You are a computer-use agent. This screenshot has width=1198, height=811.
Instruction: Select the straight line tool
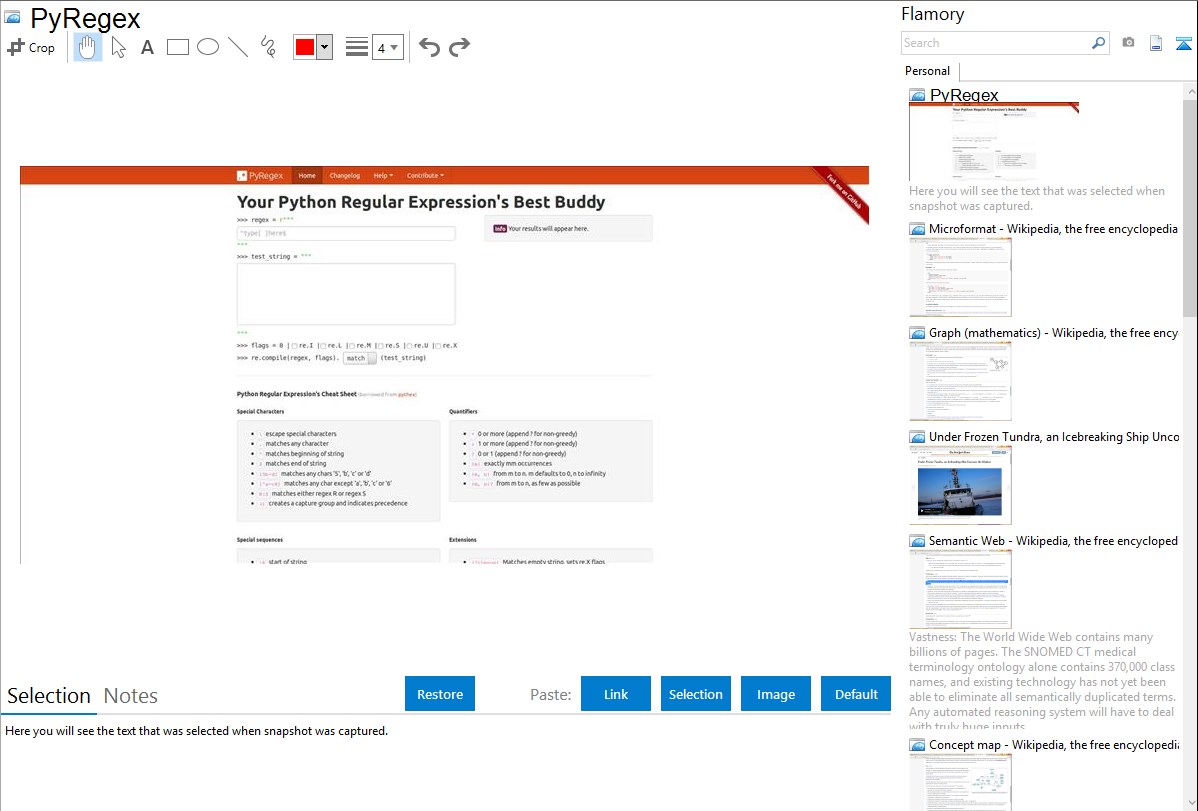[238, 47]
